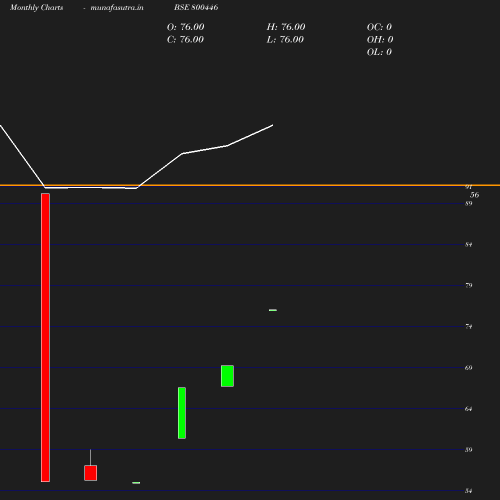Image resolution: width=500 pixels, height=500 pixels.
Task: Click the '89' price axis label
Action: click(x=469, y=203)
